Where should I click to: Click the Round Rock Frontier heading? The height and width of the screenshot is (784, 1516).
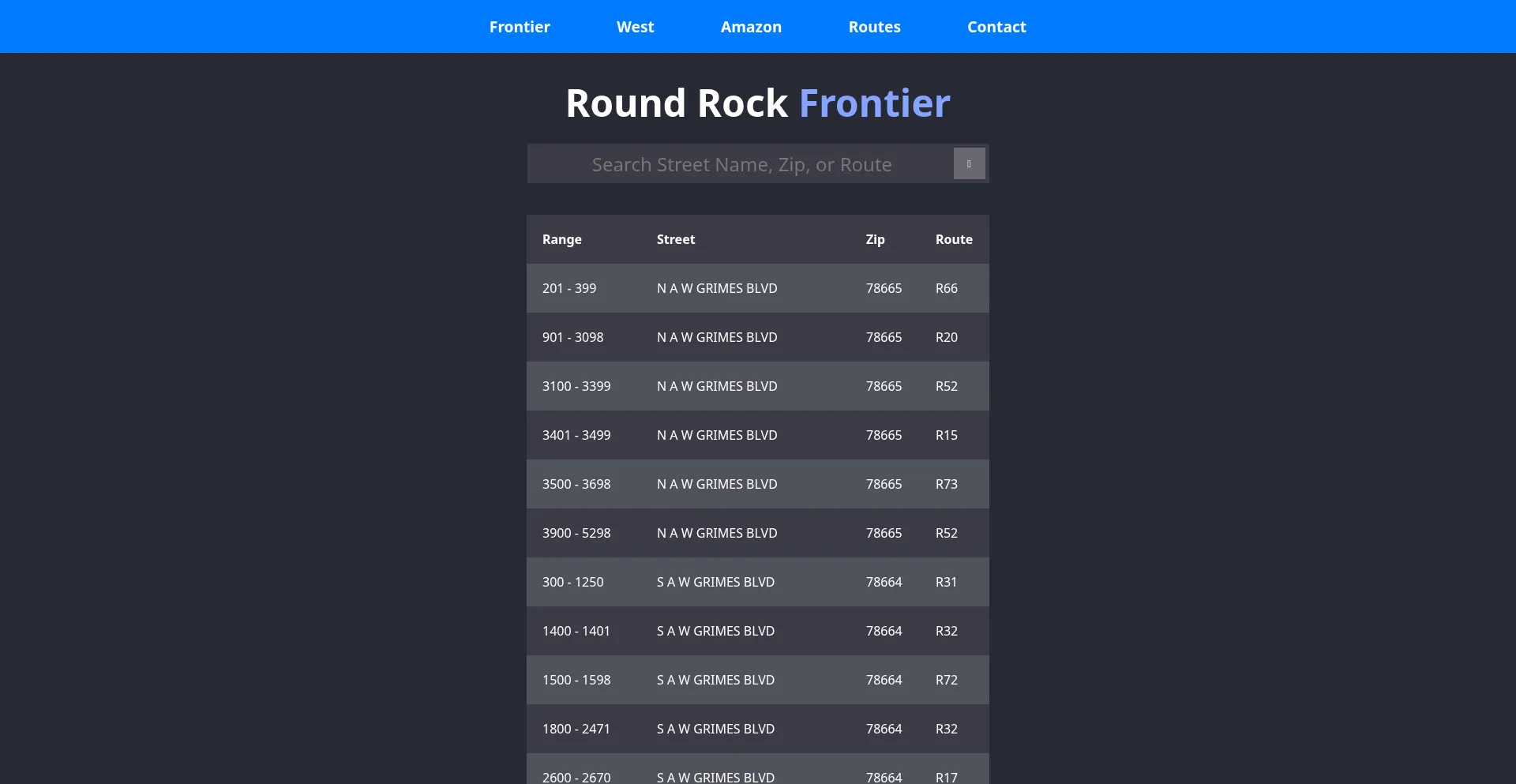point(758,103)
